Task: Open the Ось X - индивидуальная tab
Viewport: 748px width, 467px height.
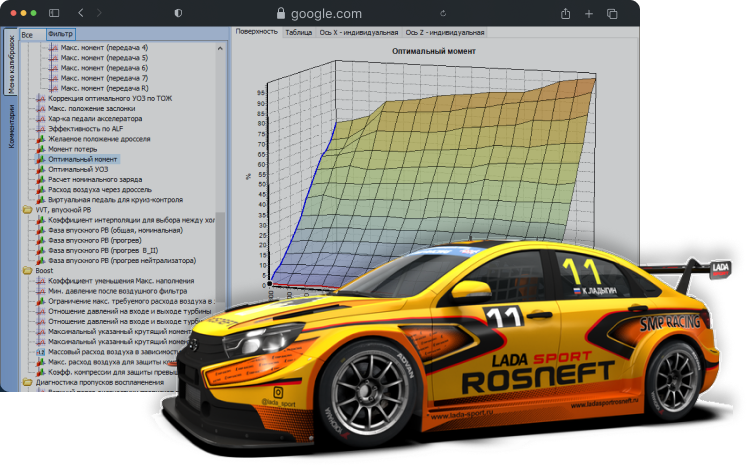Action: [x=358, y=32]
